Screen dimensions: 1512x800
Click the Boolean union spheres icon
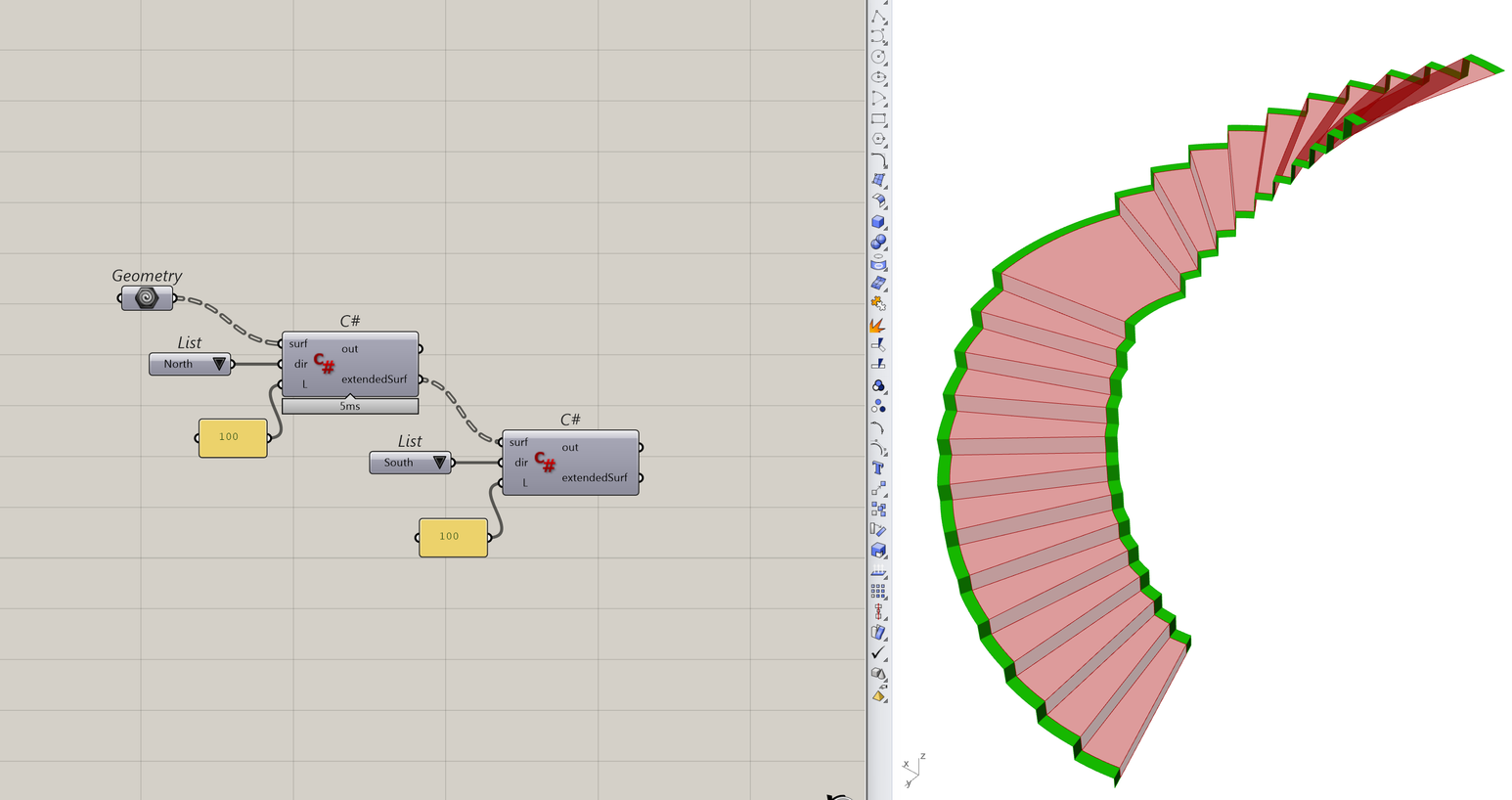pyautogui.click(x=878, y=242)
